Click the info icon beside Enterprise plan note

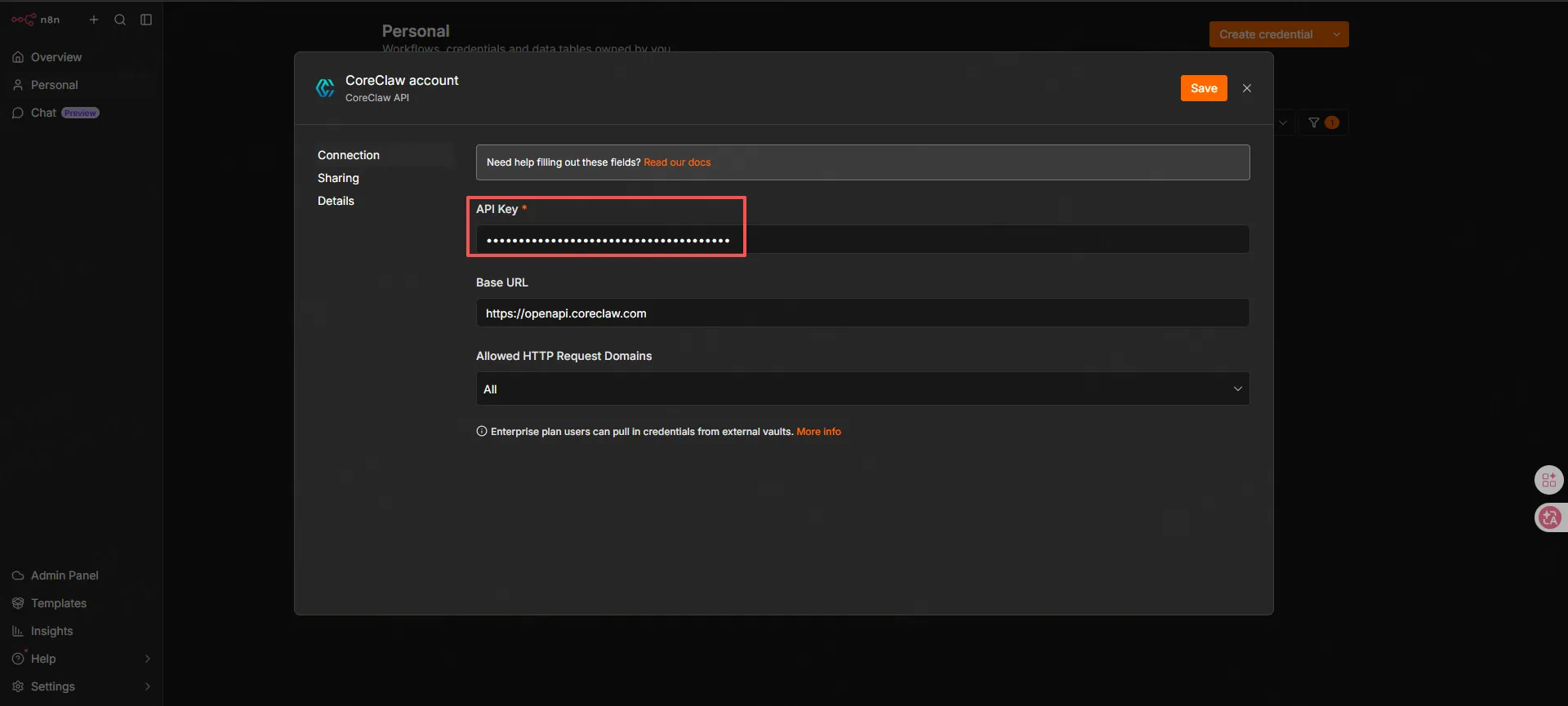pyautogui.click(x=482, y=432)
